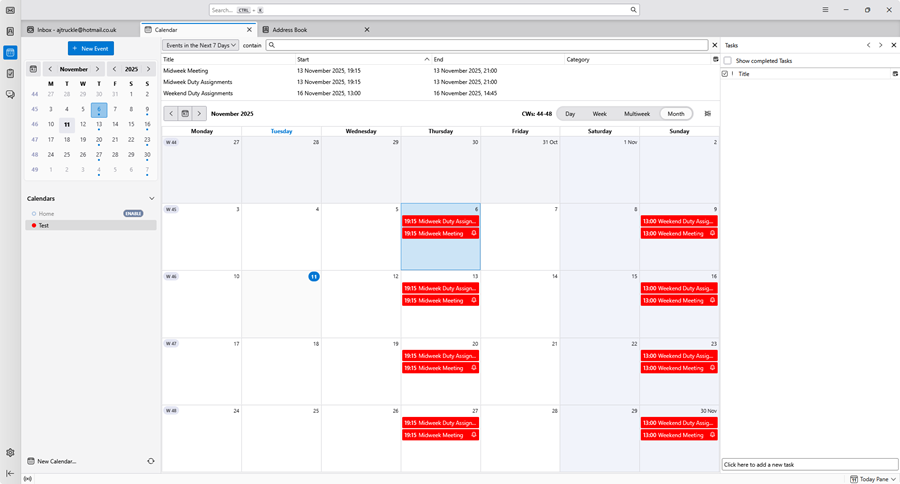Switch to the Inbox tab

(x=76, y=30)
